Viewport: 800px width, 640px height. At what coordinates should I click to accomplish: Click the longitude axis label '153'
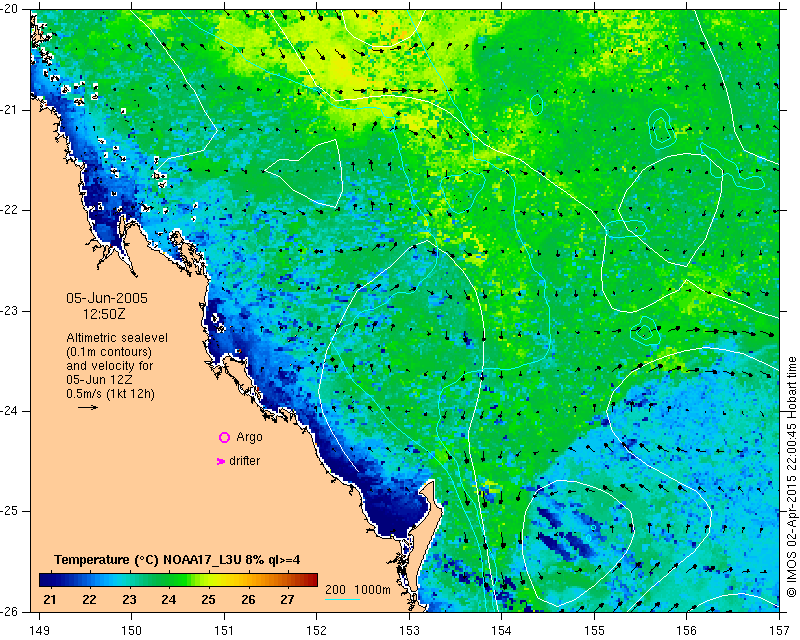click(410, 631)
